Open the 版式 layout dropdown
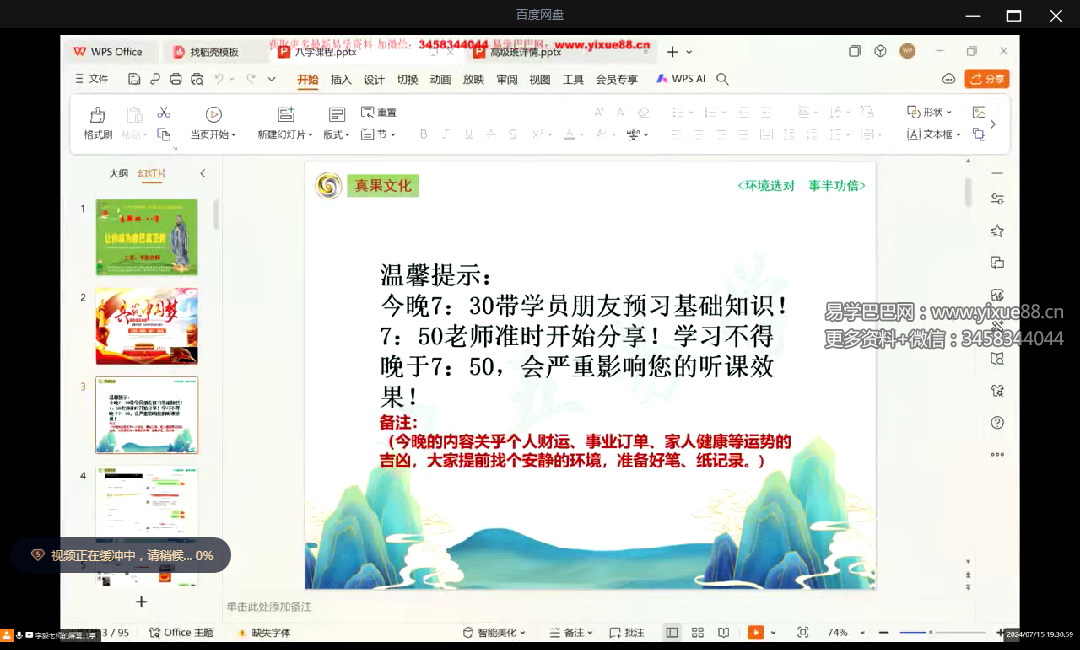Image resolution: width=1080 pixels, height=650 pixels. [x=336, y=133]
